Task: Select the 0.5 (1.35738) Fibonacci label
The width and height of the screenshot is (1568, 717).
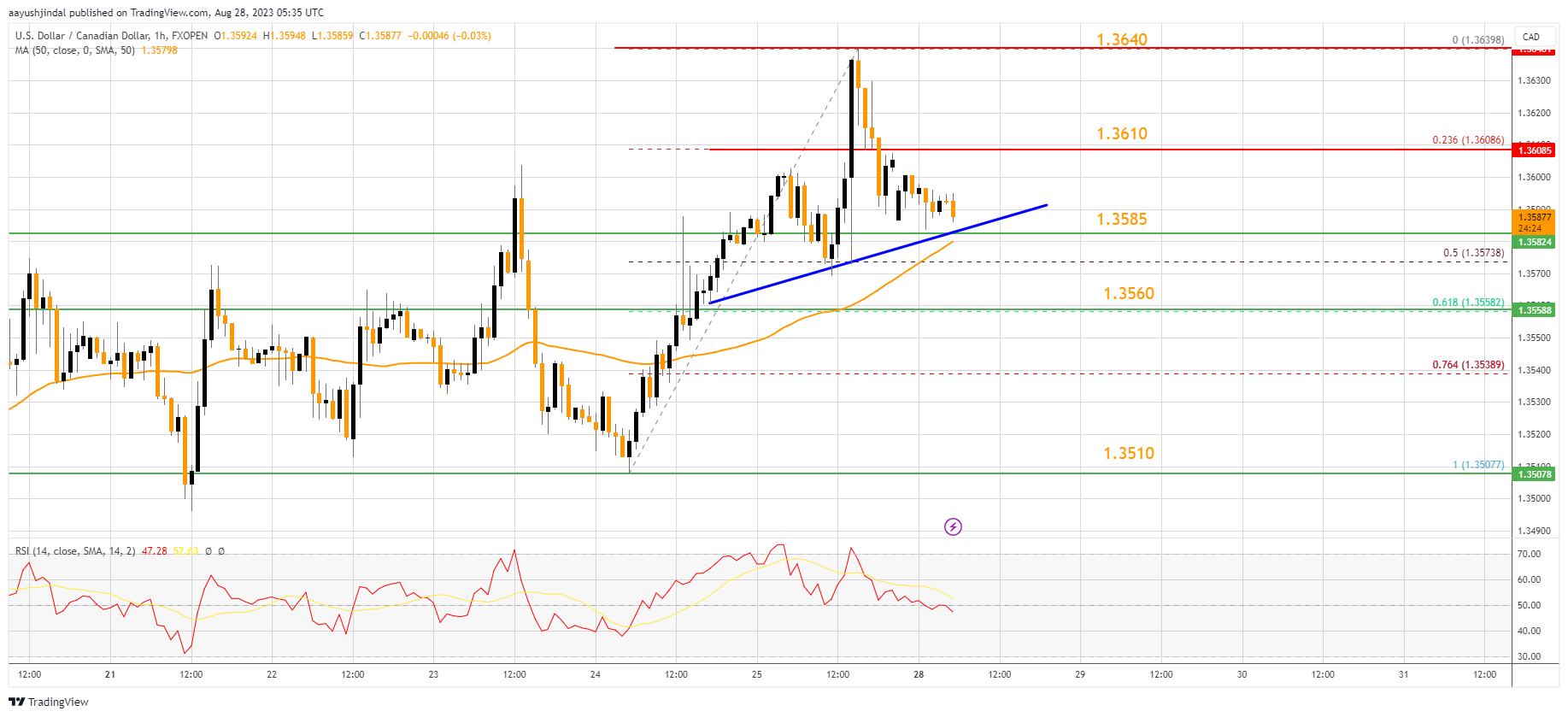Action: [1474, 253]
